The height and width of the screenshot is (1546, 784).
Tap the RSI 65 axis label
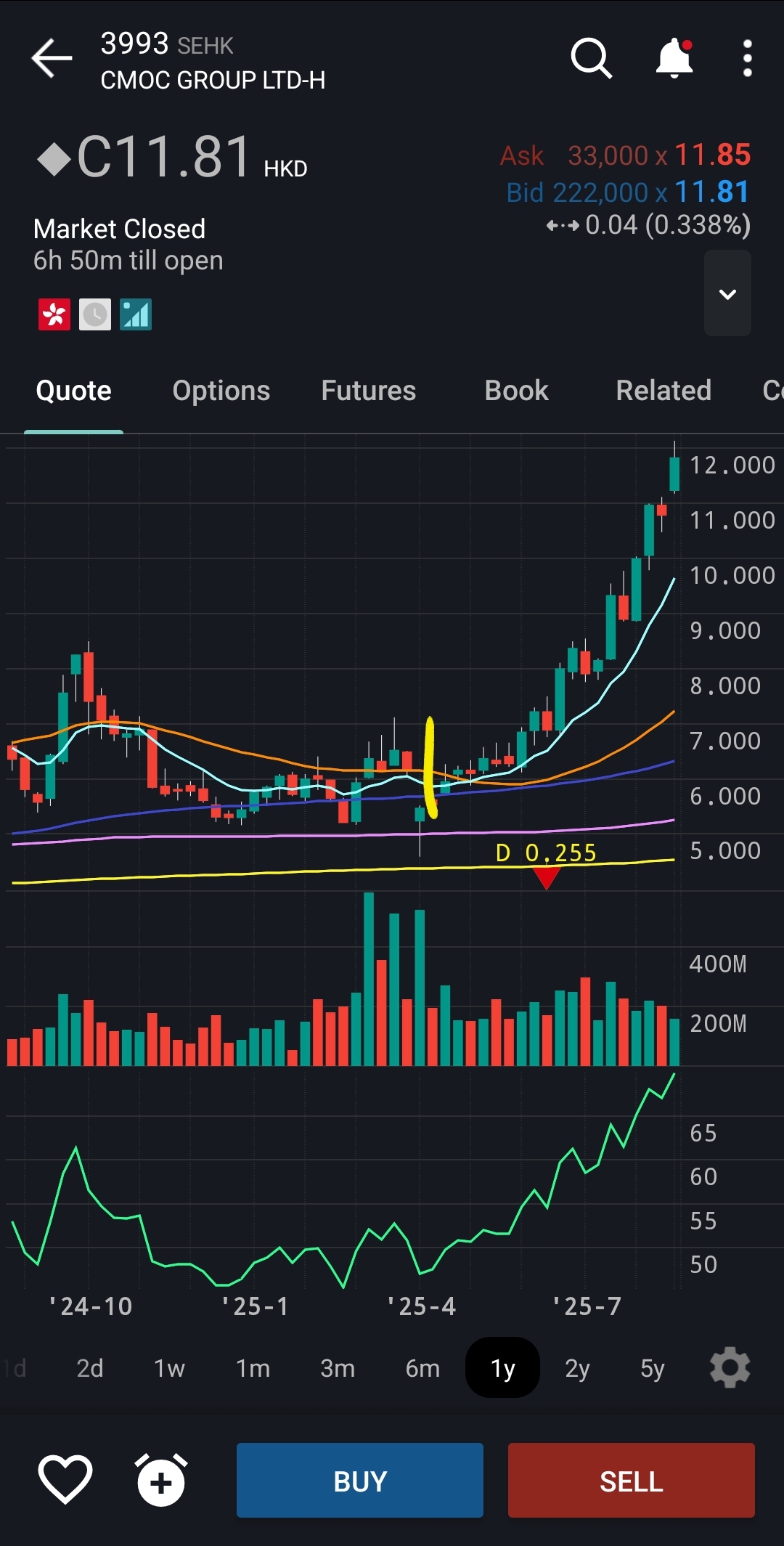pos(703,1133)
